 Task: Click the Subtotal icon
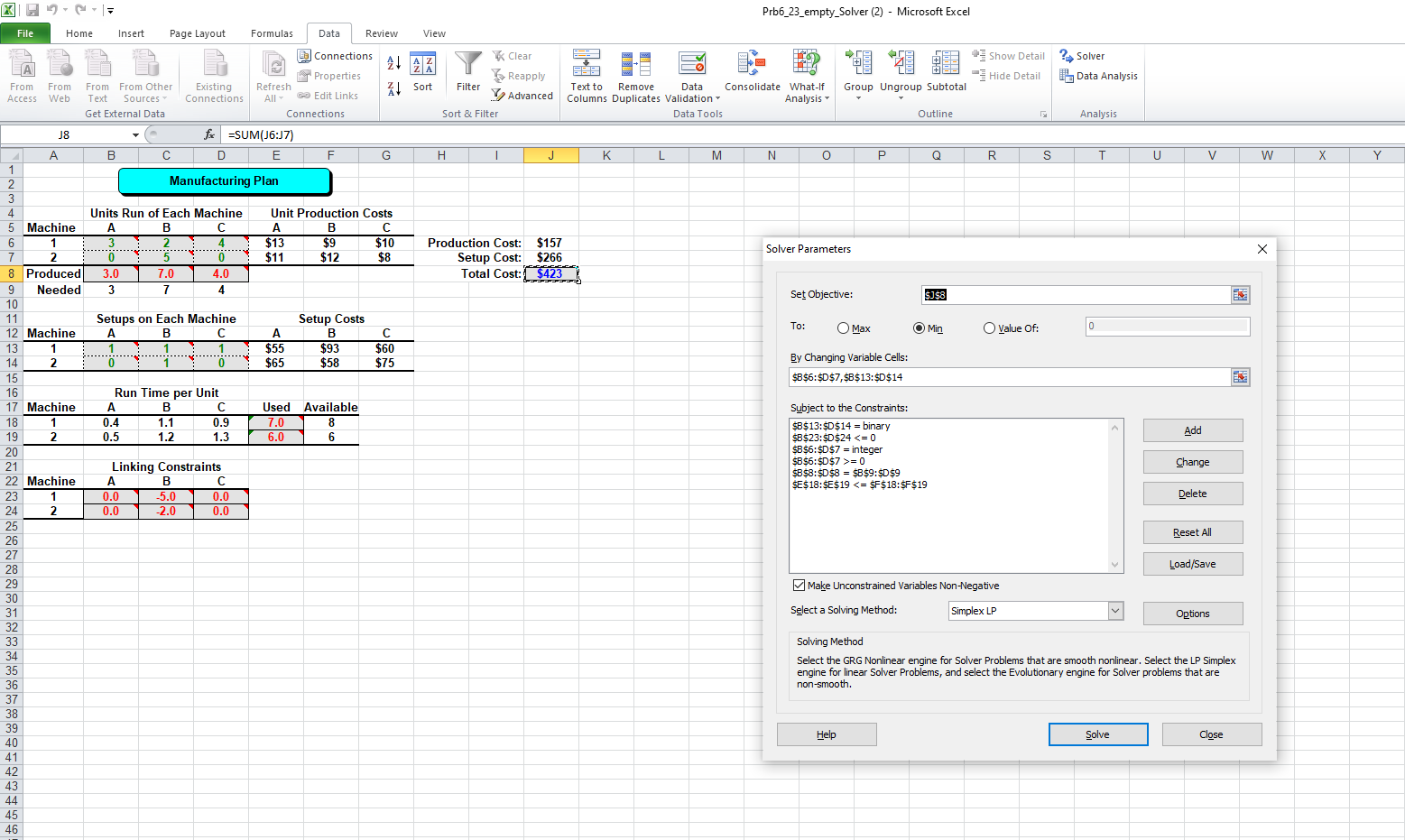pos(946,65)
